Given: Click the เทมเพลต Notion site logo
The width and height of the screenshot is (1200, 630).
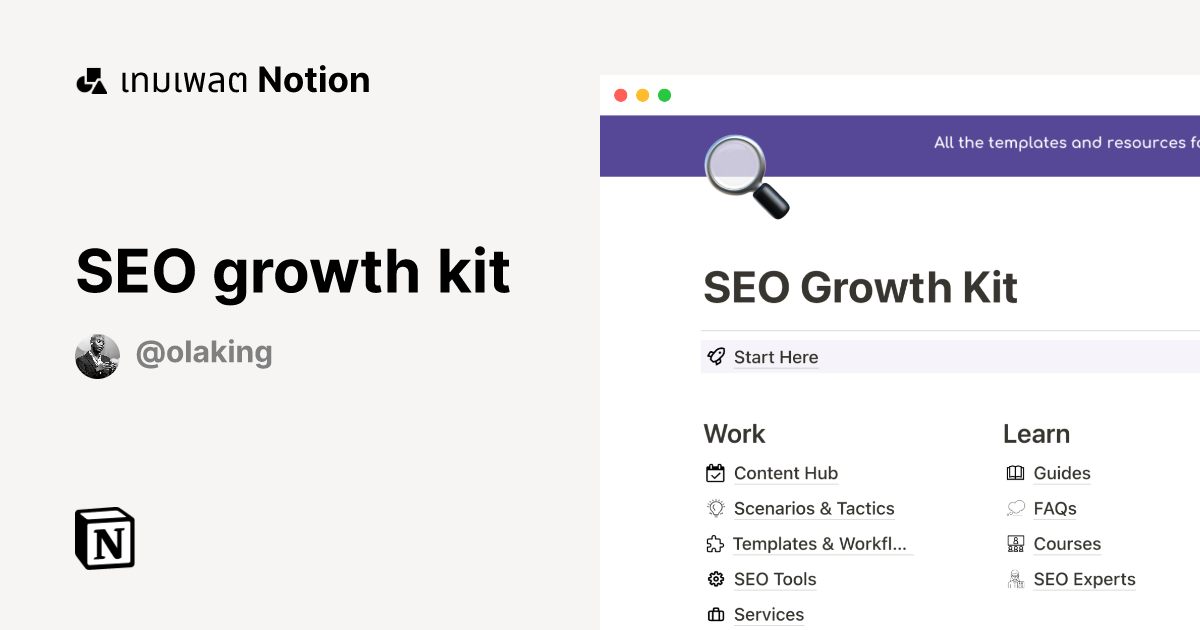Looking at the screenshot, I should [222, 79].
